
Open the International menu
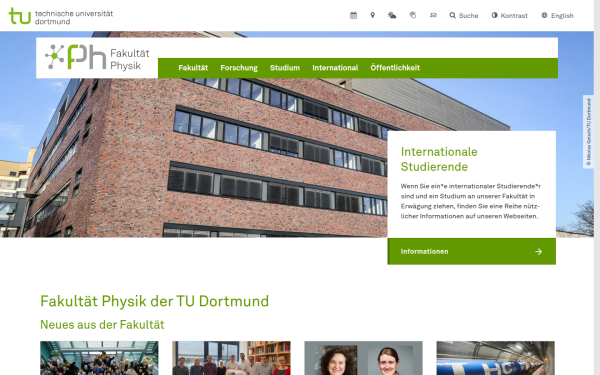point(335,68)
